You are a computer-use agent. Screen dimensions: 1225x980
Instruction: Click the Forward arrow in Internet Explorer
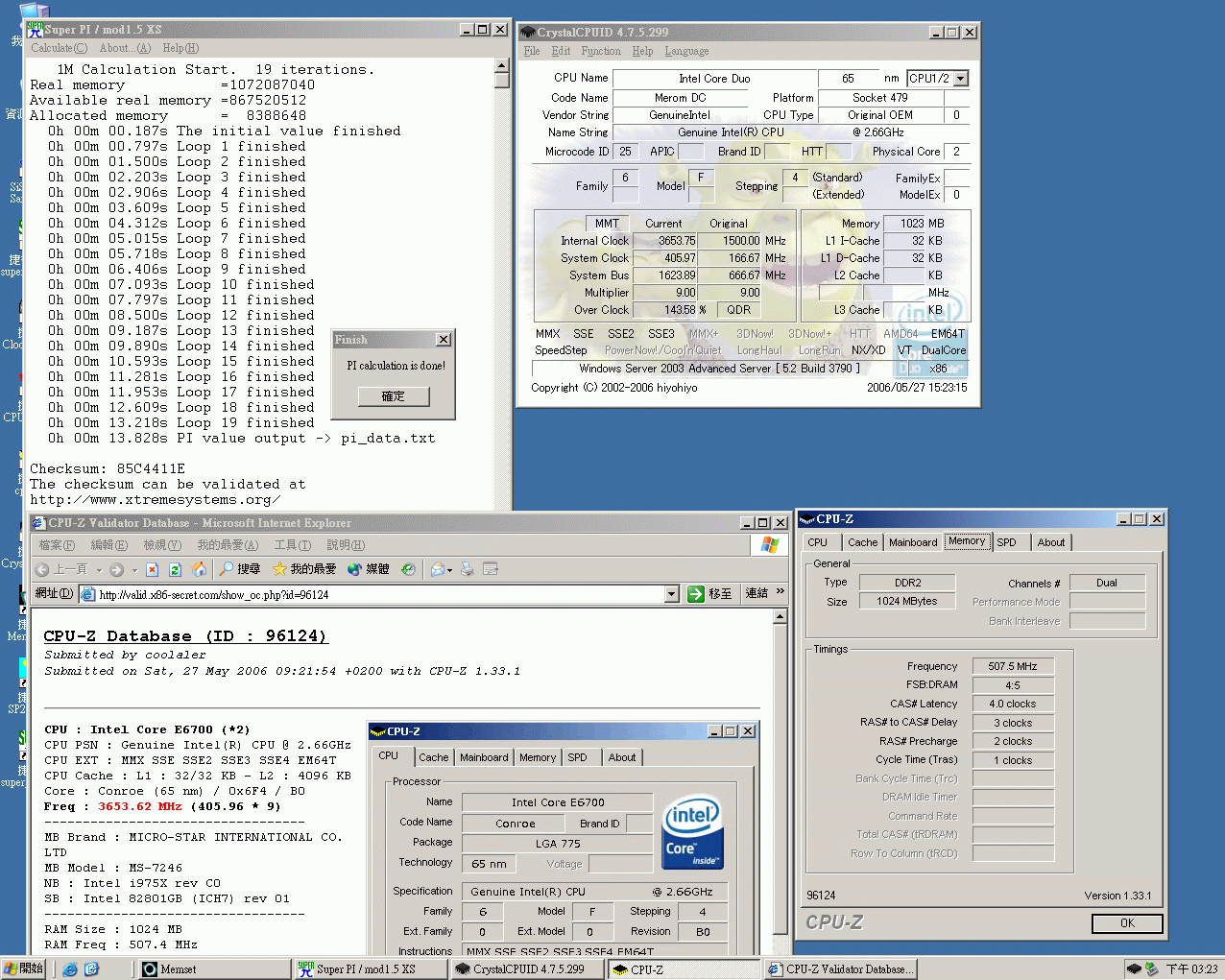(116, 569)
